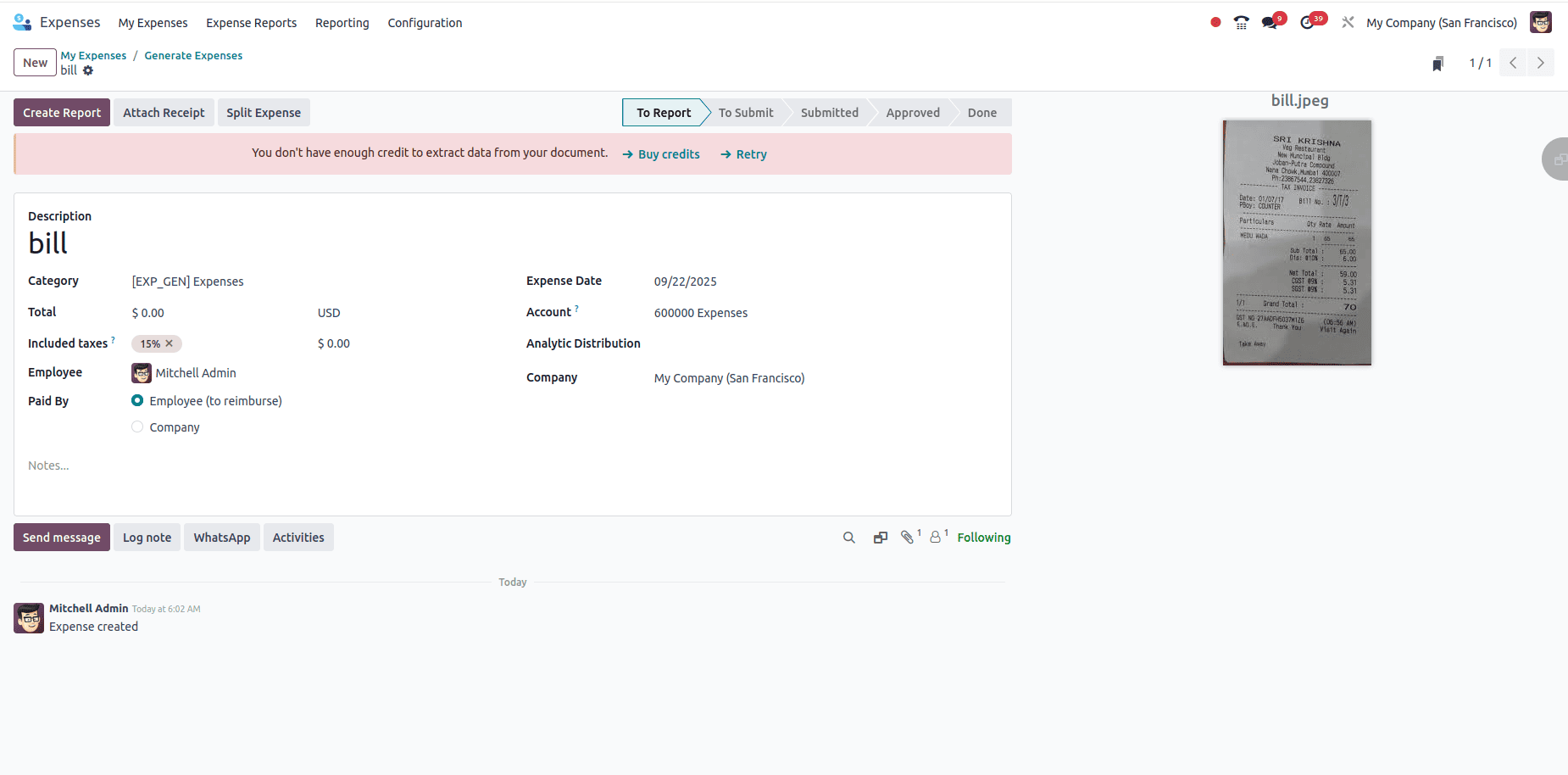
Task: Select Employee (to reimburse) payment option
Action: (x=137, y=400)
